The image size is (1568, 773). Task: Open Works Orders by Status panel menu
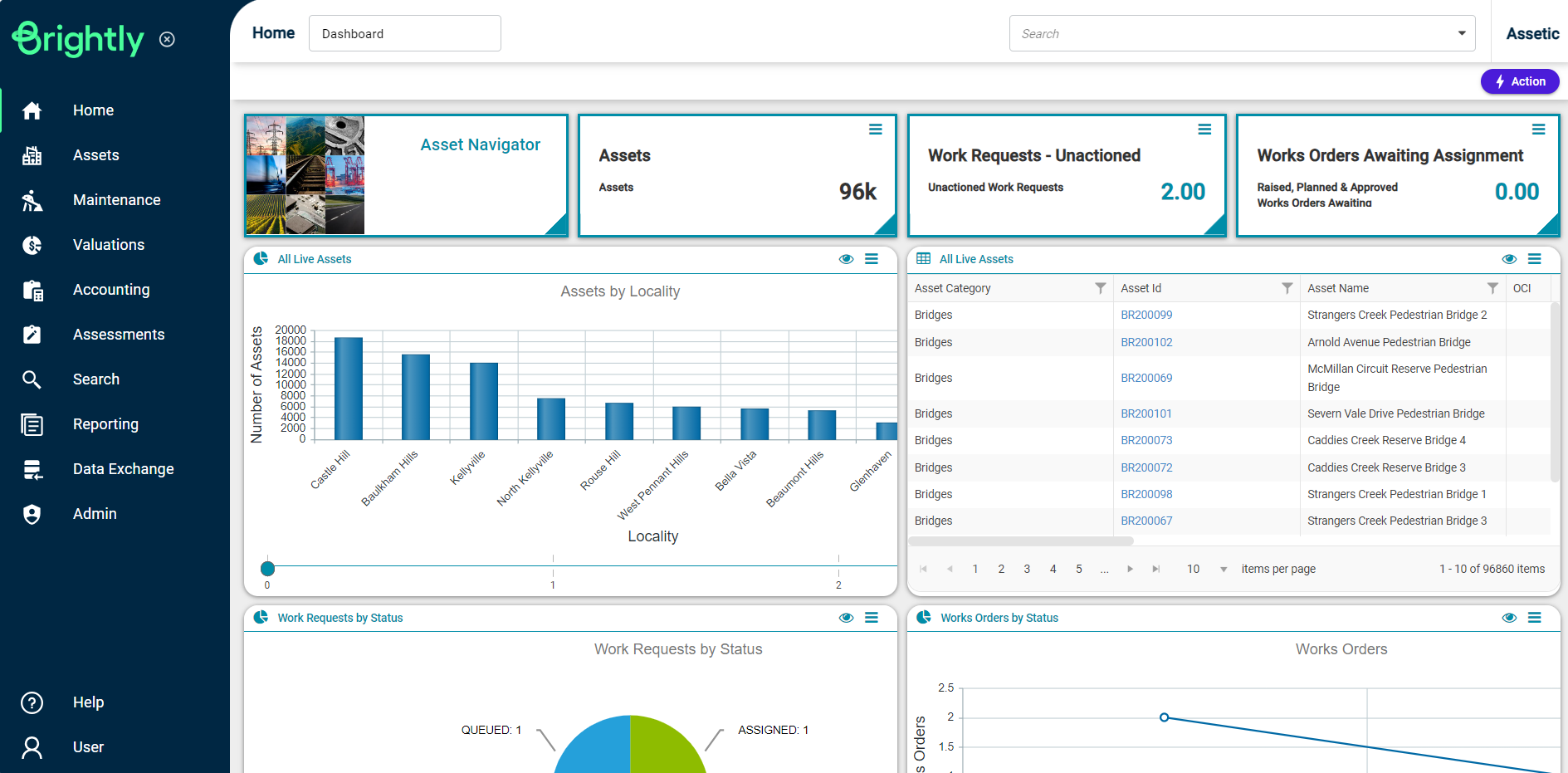[x=1535, y=618]
